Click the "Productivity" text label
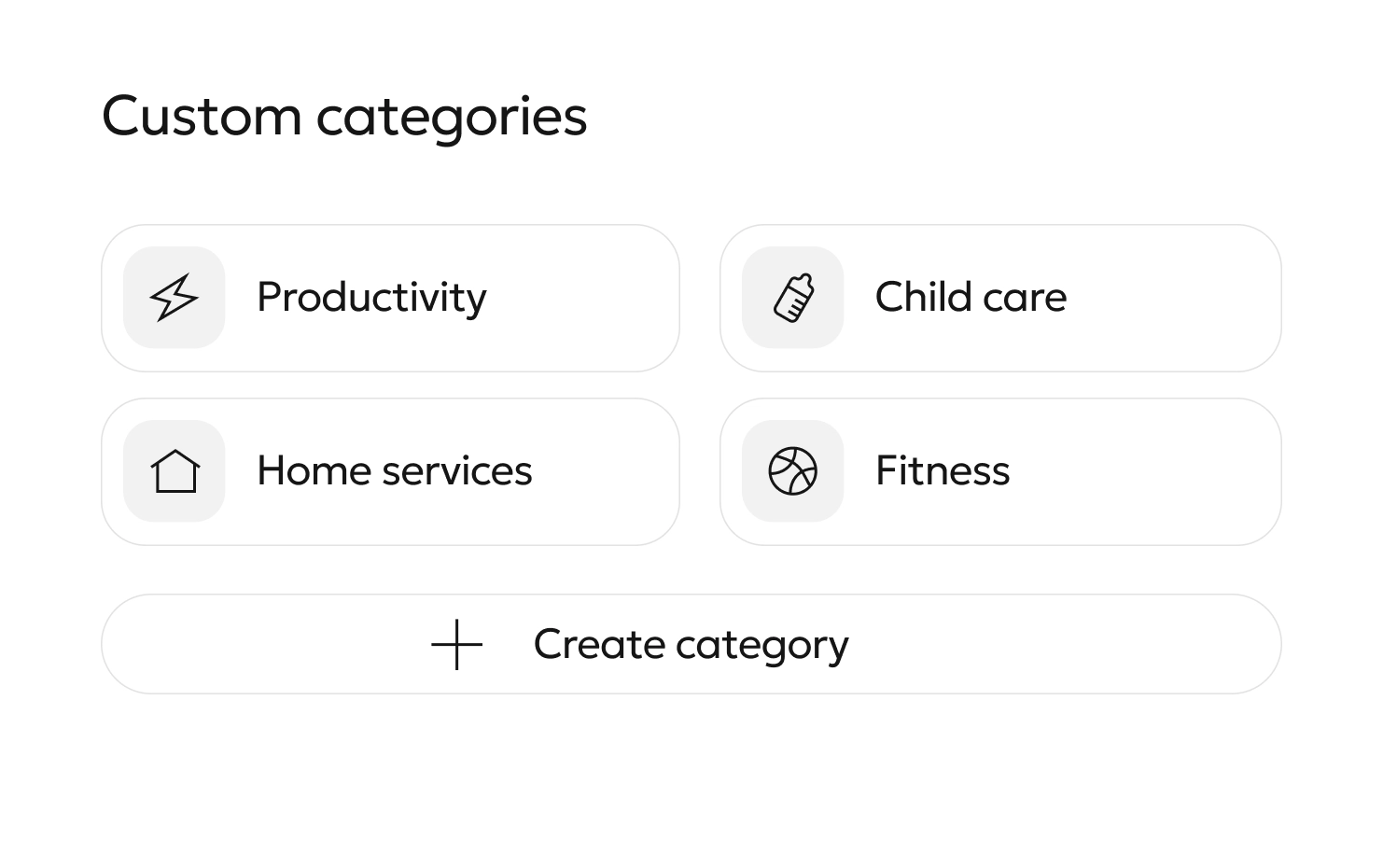The width and height of the screenshot is (1383, 868). 371,298
